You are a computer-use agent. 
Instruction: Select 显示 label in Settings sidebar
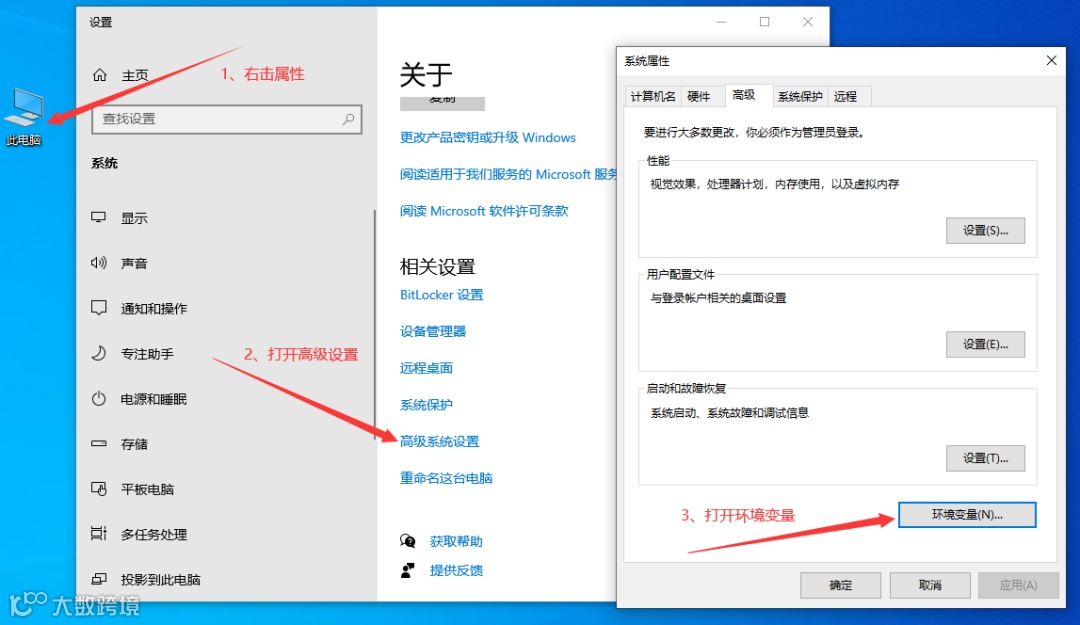[x=134, y=218]
